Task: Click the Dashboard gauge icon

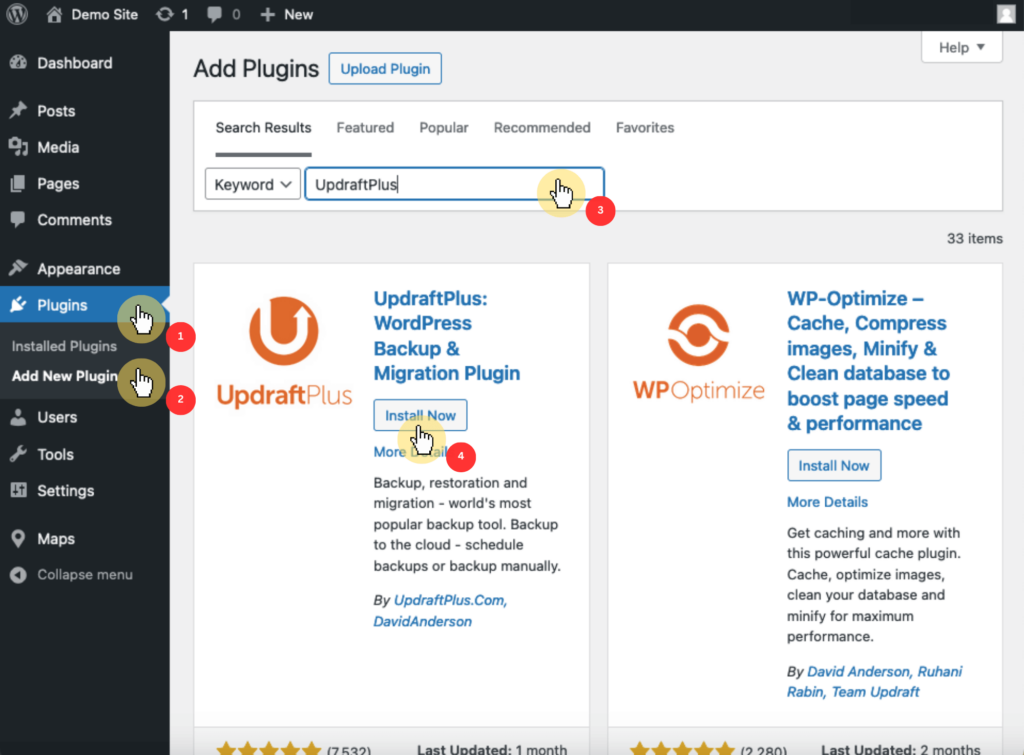Action: 18,63
